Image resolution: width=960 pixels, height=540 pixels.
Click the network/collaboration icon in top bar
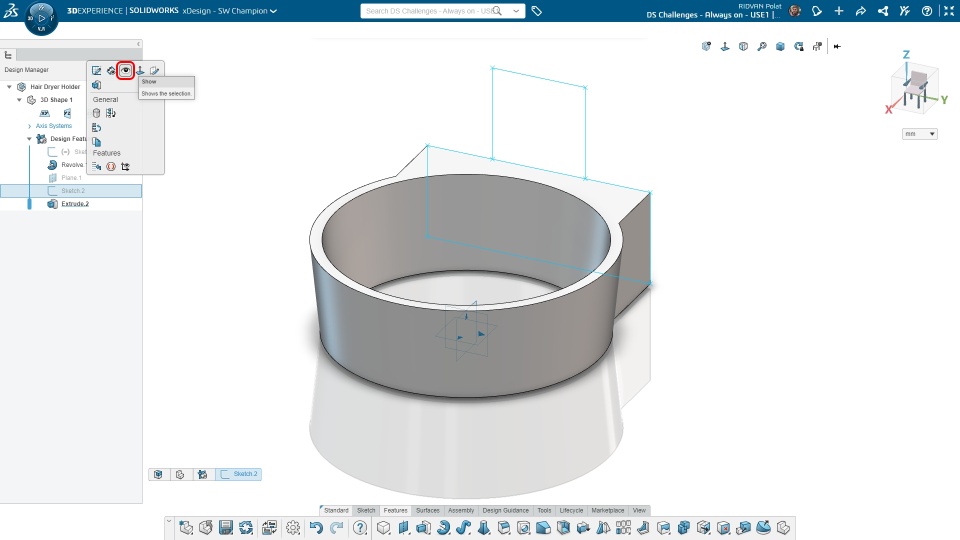point(883,11)
